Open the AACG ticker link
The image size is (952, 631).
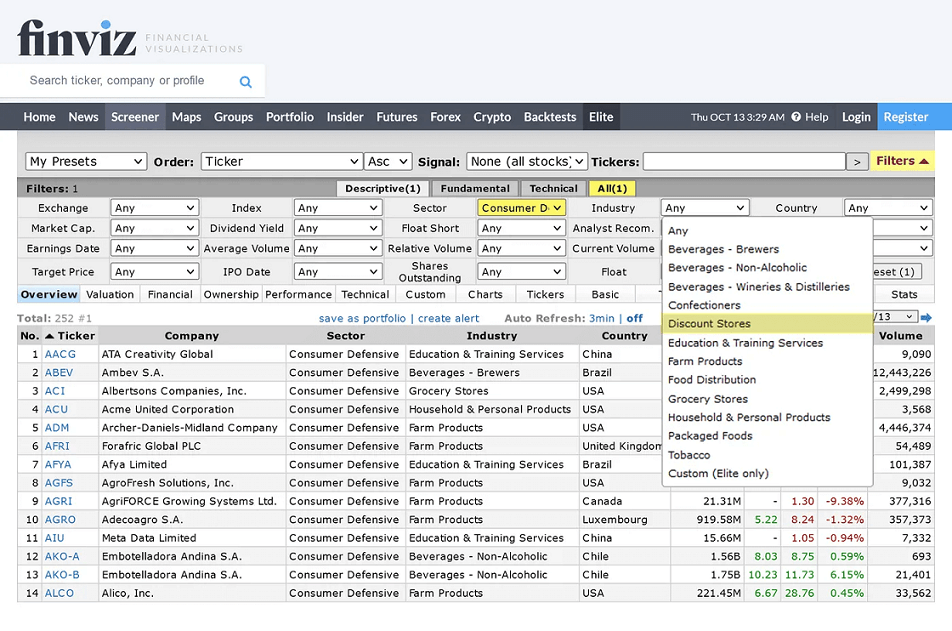click(x=60, y=354)
